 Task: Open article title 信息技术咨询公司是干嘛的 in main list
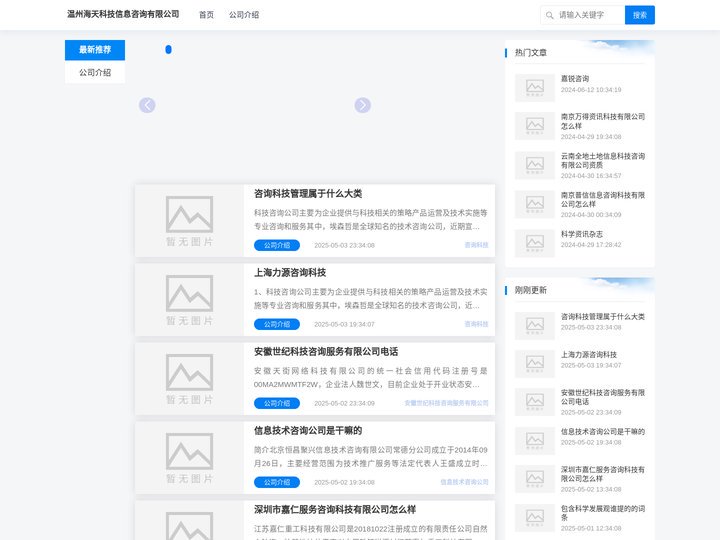[308, 431]
